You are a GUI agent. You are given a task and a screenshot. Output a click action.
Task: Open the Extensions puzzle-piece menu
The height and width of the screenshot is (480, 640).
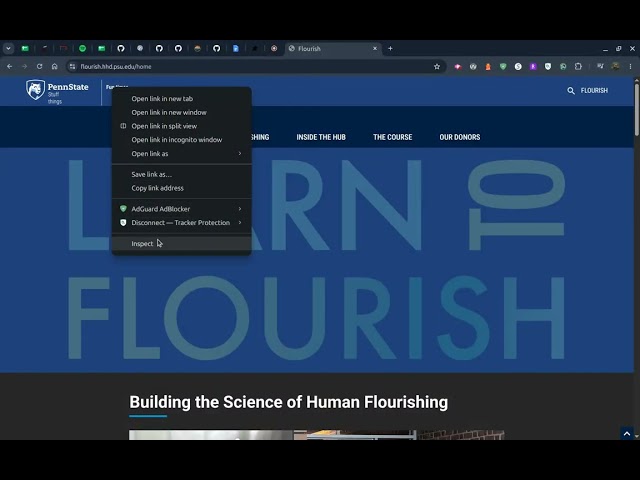coord(578,67)
